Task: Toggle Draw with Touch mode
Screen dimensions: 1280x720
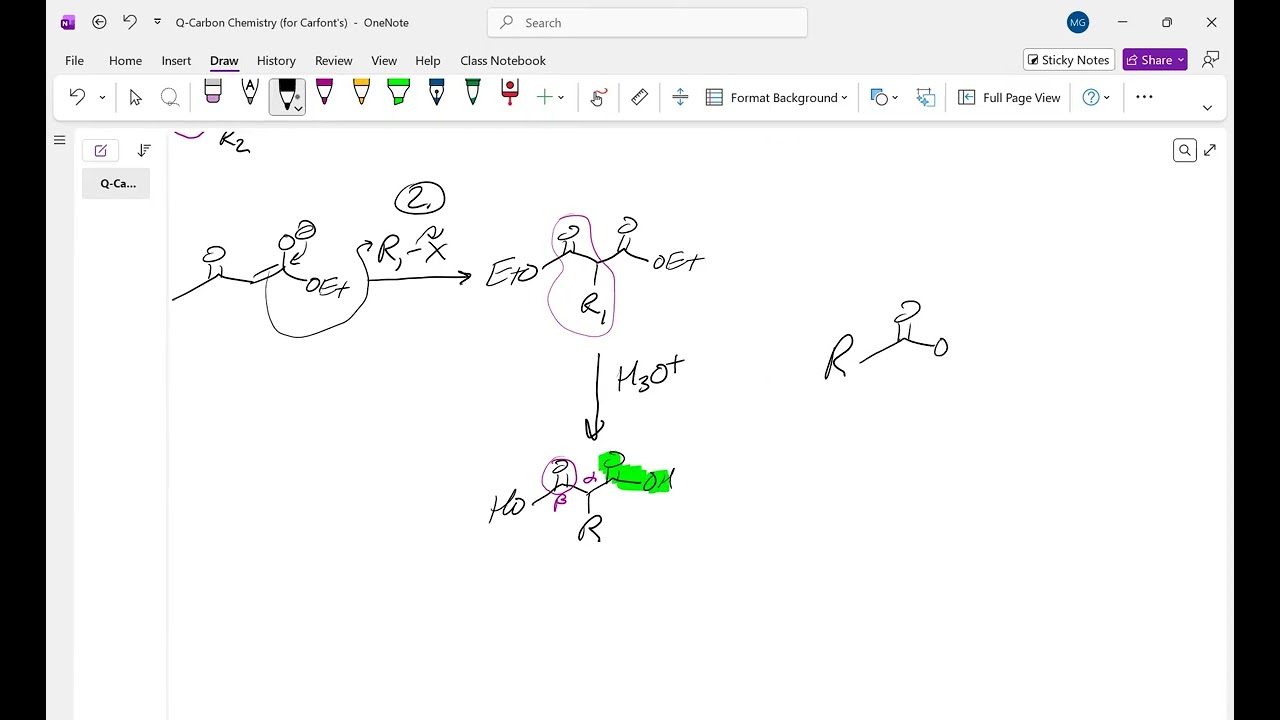Action: tap(598, 97)
